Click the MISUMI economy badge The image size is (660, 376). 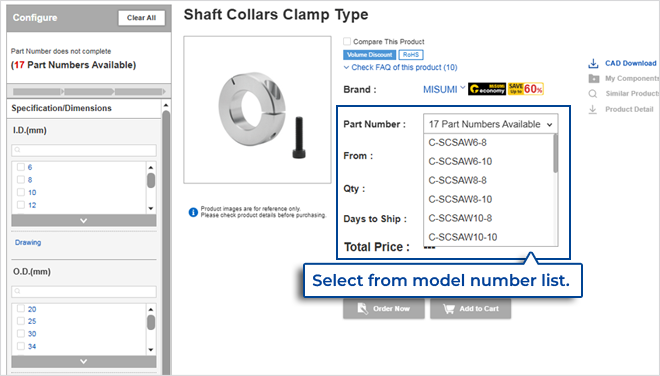click(487, 89)
